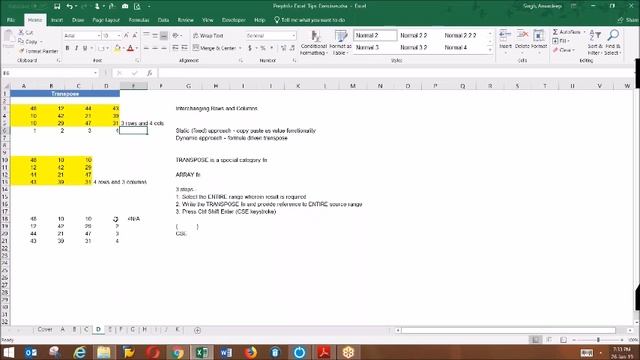640x360 pixels.
Task: Toggle bold formatting
Action: tap(67, 49)
